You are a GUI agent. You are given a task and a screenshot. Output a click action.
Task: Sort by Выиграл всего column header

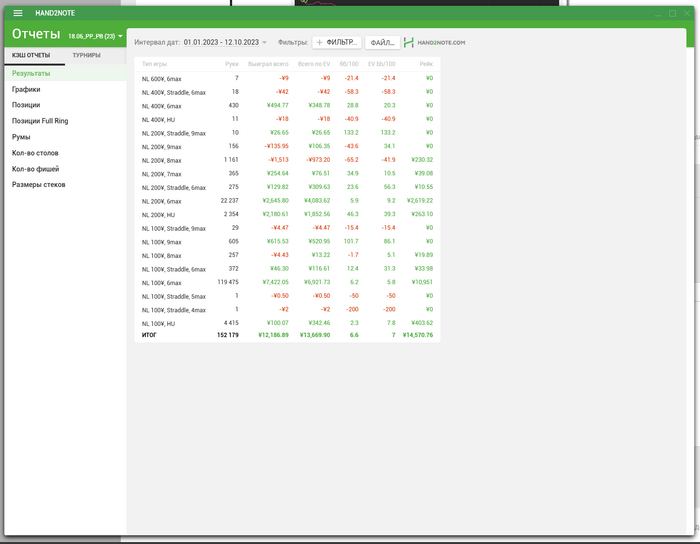tap(268, 64)
